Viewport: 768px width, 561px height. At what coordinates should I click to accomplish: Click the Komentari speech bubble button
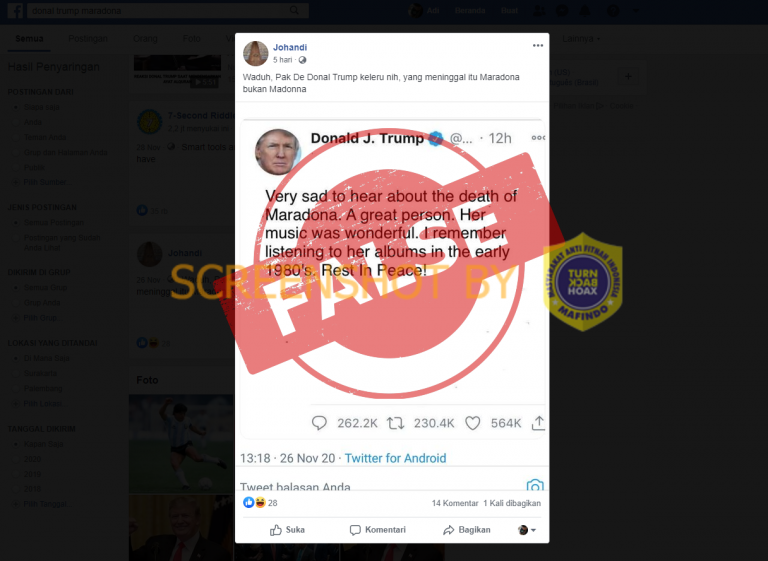(378, 530)
